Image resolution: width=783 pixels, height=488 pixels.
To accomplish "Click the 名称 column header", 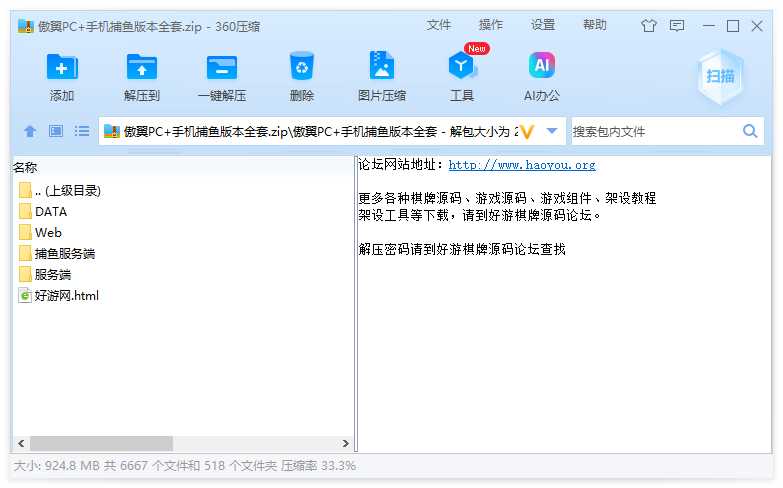I will [25, 167].
